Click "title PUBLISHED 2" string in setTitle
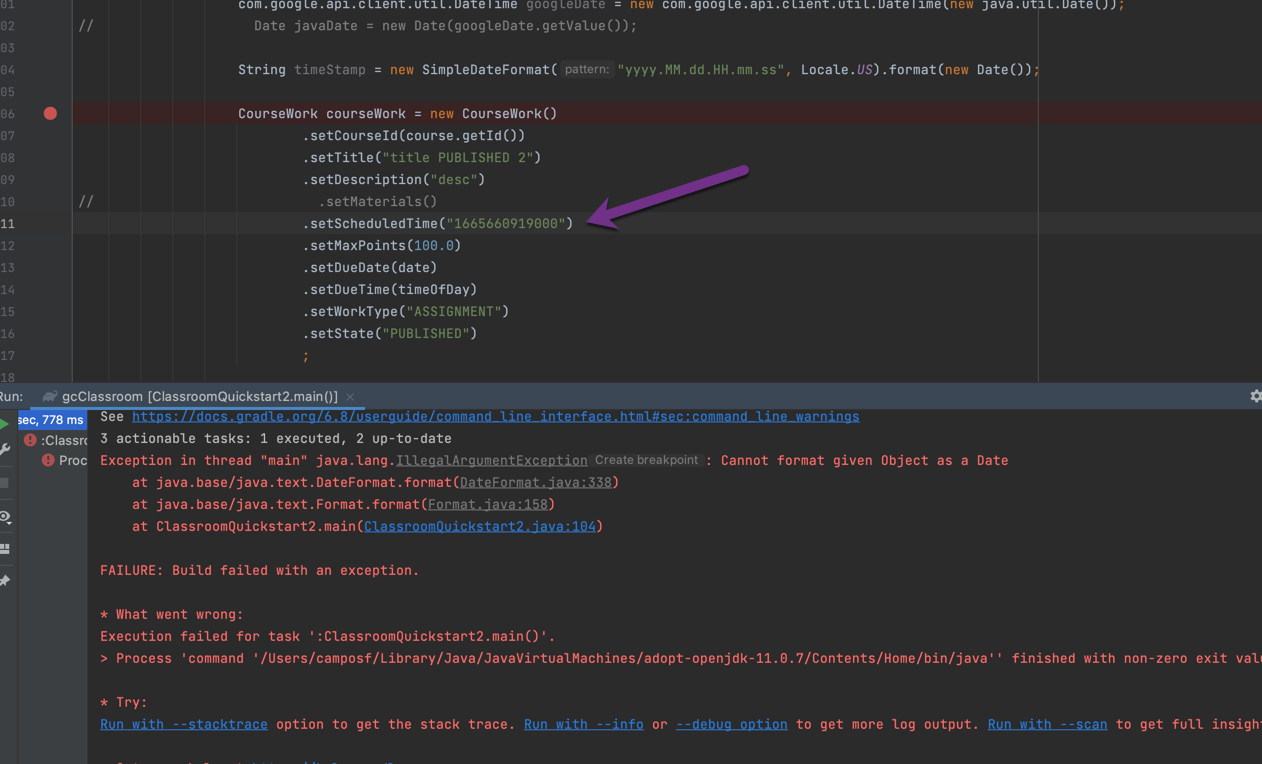Image resolution: width=1262 pixels, height=764 pixels. click(x=458, y=158)
